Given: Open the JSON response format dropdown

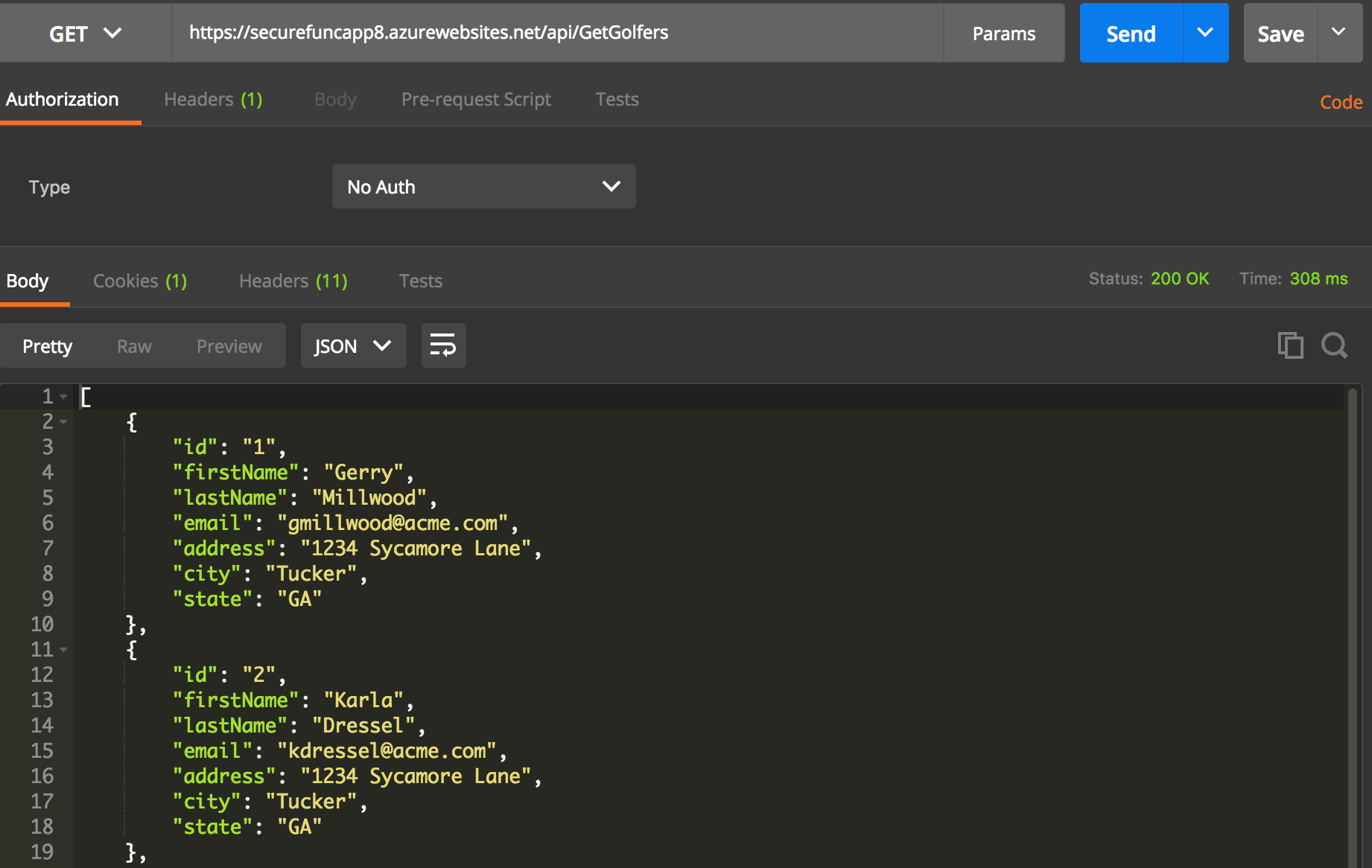Looking at the screenshot, I should point(353,345).
